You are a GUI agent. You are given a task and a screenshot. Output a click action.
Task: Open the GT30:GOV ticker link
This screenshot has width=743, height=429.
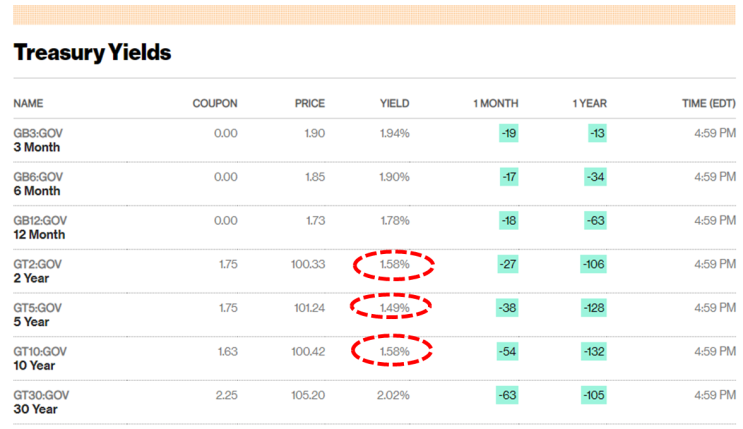(41, 395)
